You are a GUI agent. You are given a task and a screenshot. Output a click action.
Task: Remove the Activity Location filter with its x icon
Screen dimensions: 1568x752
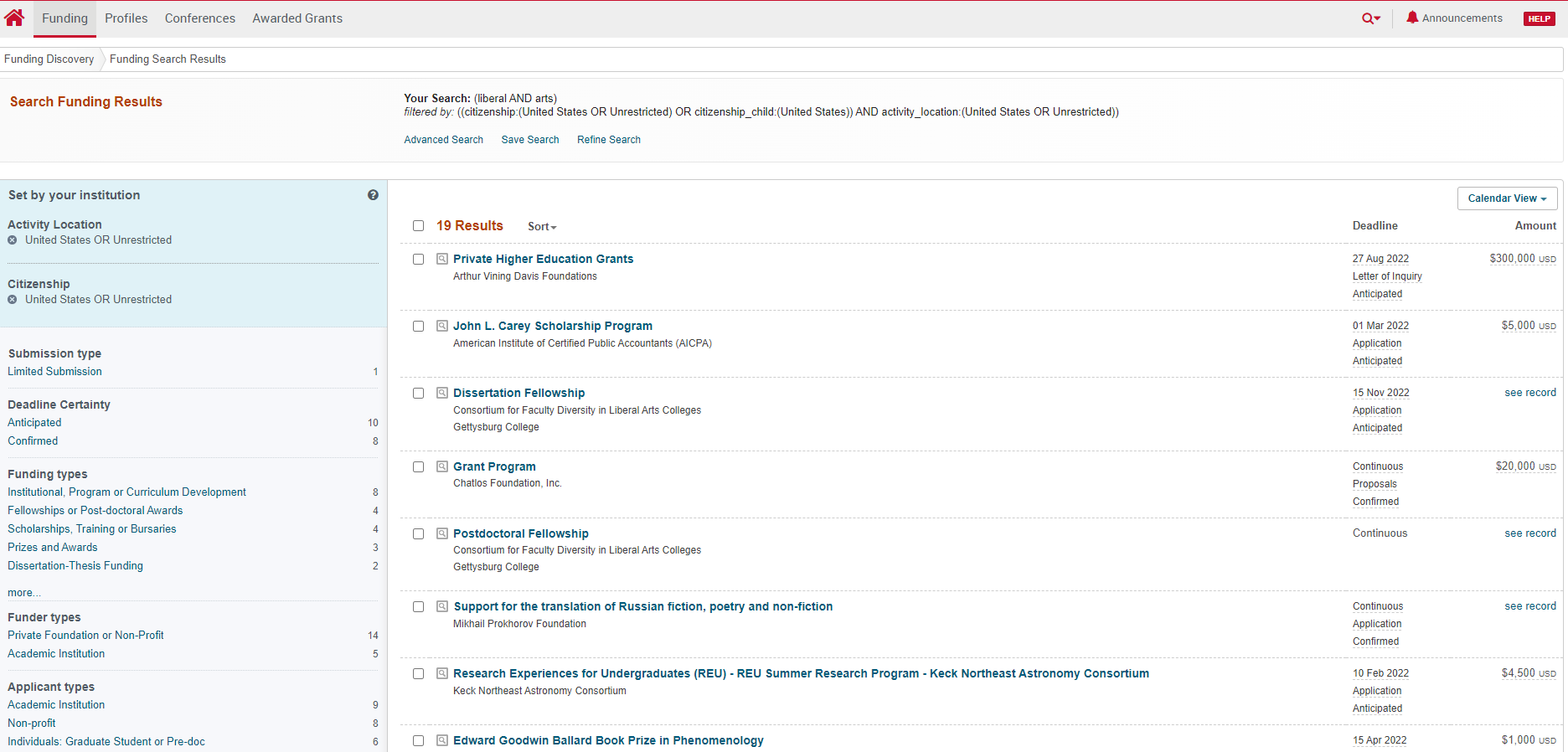[13, 240]
